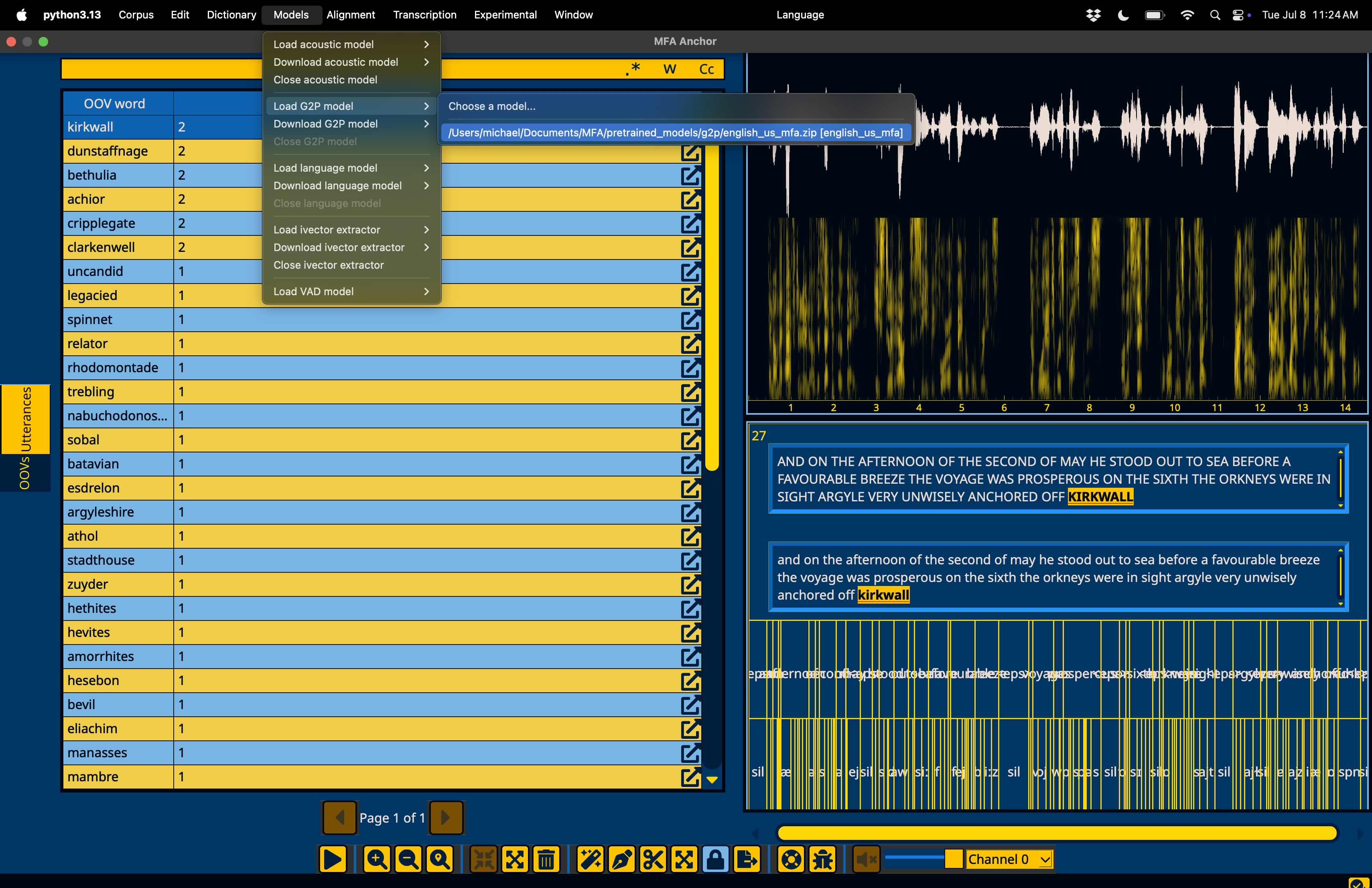
Task: Open the Channel 0 dropdown
Action: tap(1009, 859)
